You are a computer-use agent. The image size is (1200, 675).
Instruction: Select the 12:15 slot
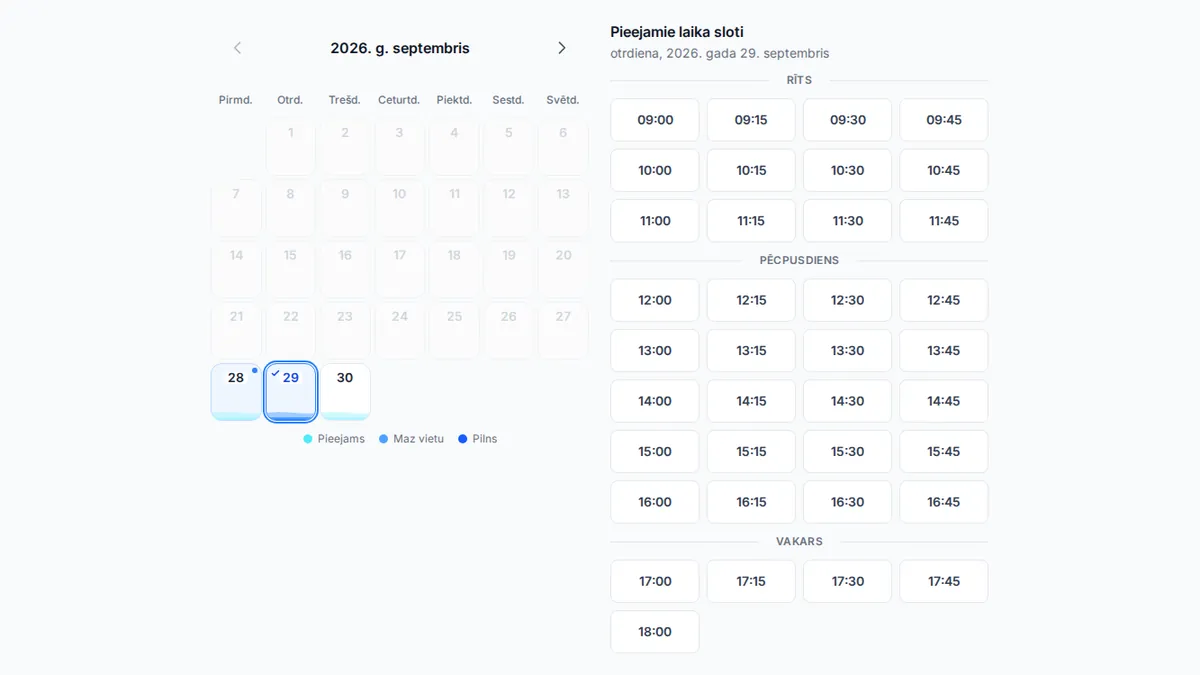tap(751, 300)
